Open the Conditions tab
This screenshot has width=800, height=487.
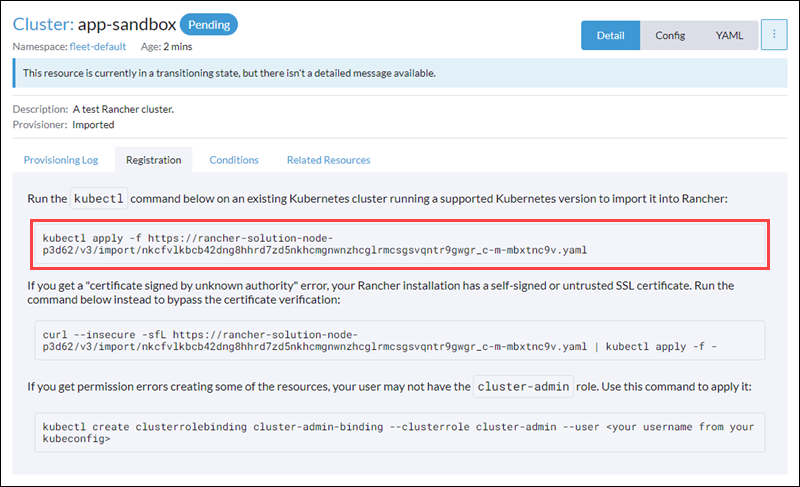(234, 160)
